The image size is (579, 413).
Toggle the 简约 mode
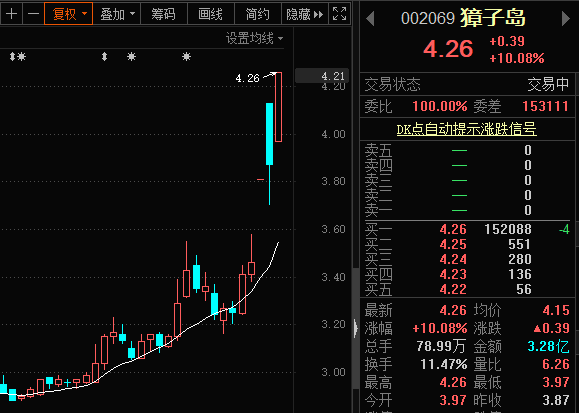(258, 14)
